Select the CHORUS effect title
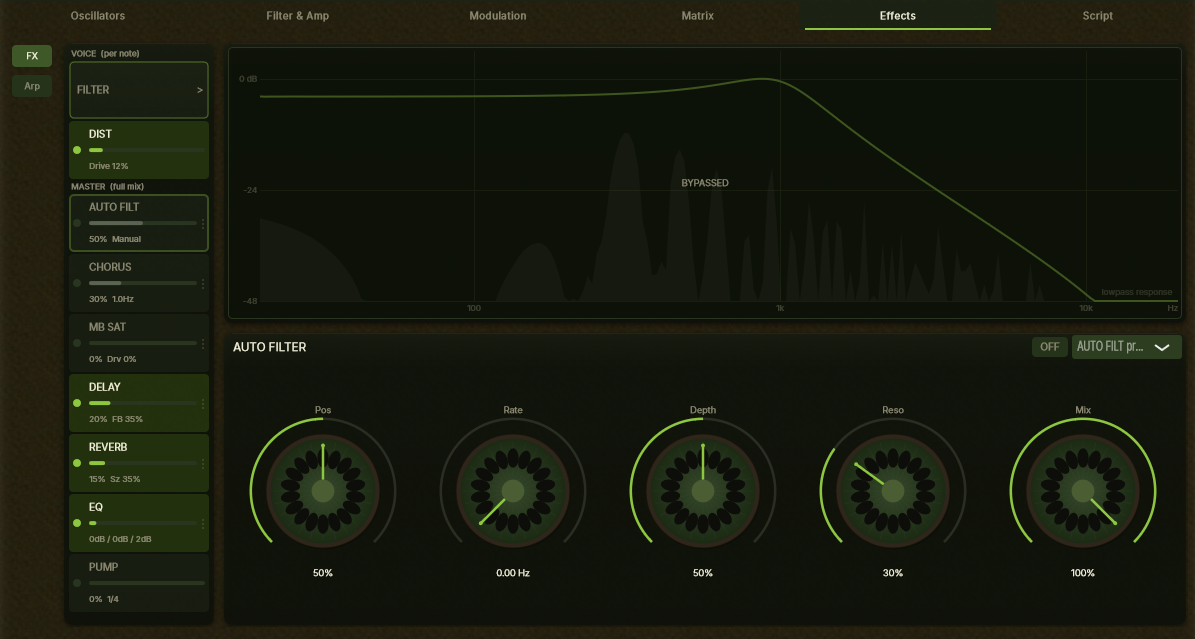The width and height of the screenshot is (1195, 639). point(110,268)
